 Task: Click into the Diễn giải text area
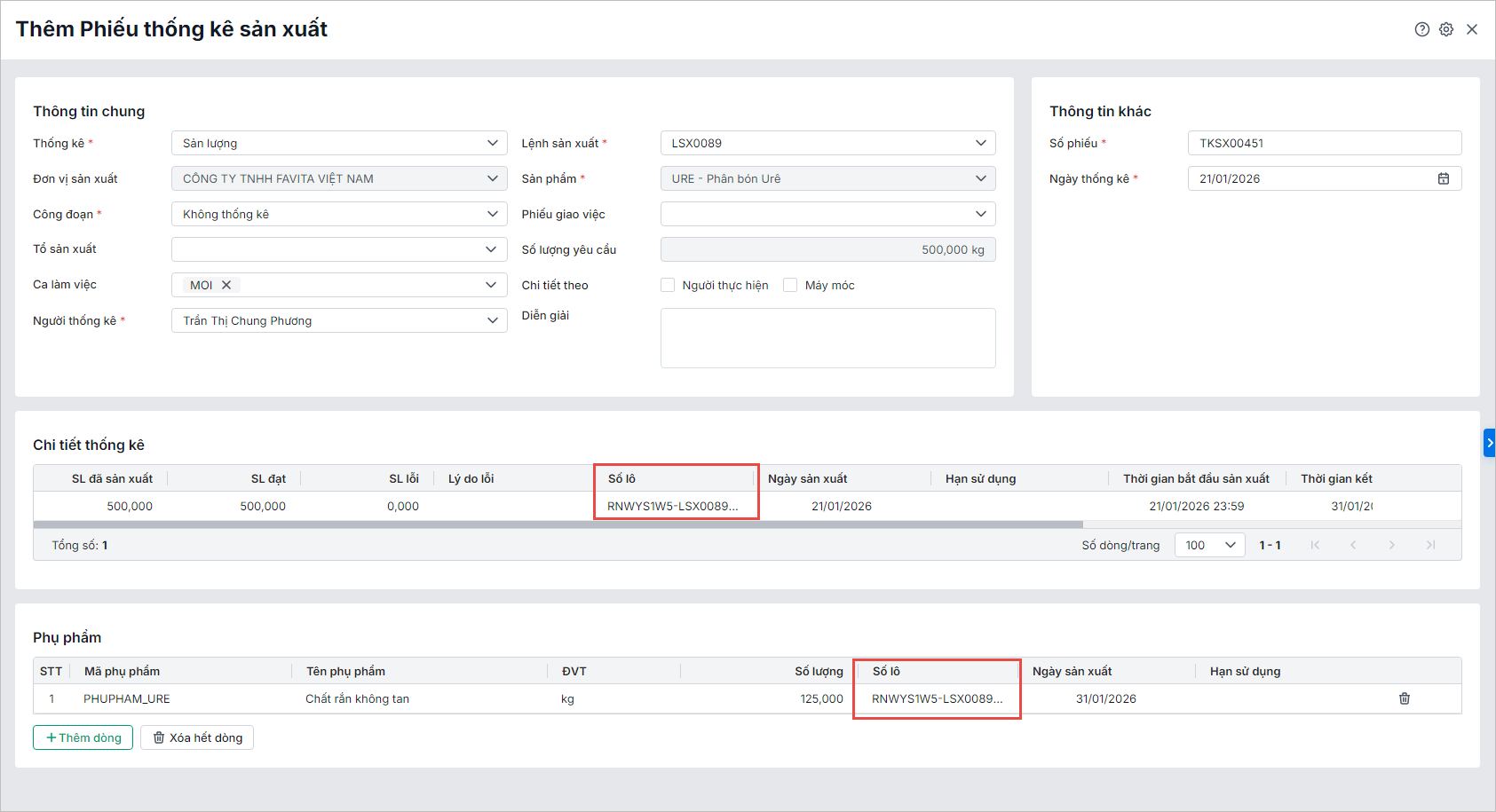click(827, 338)
